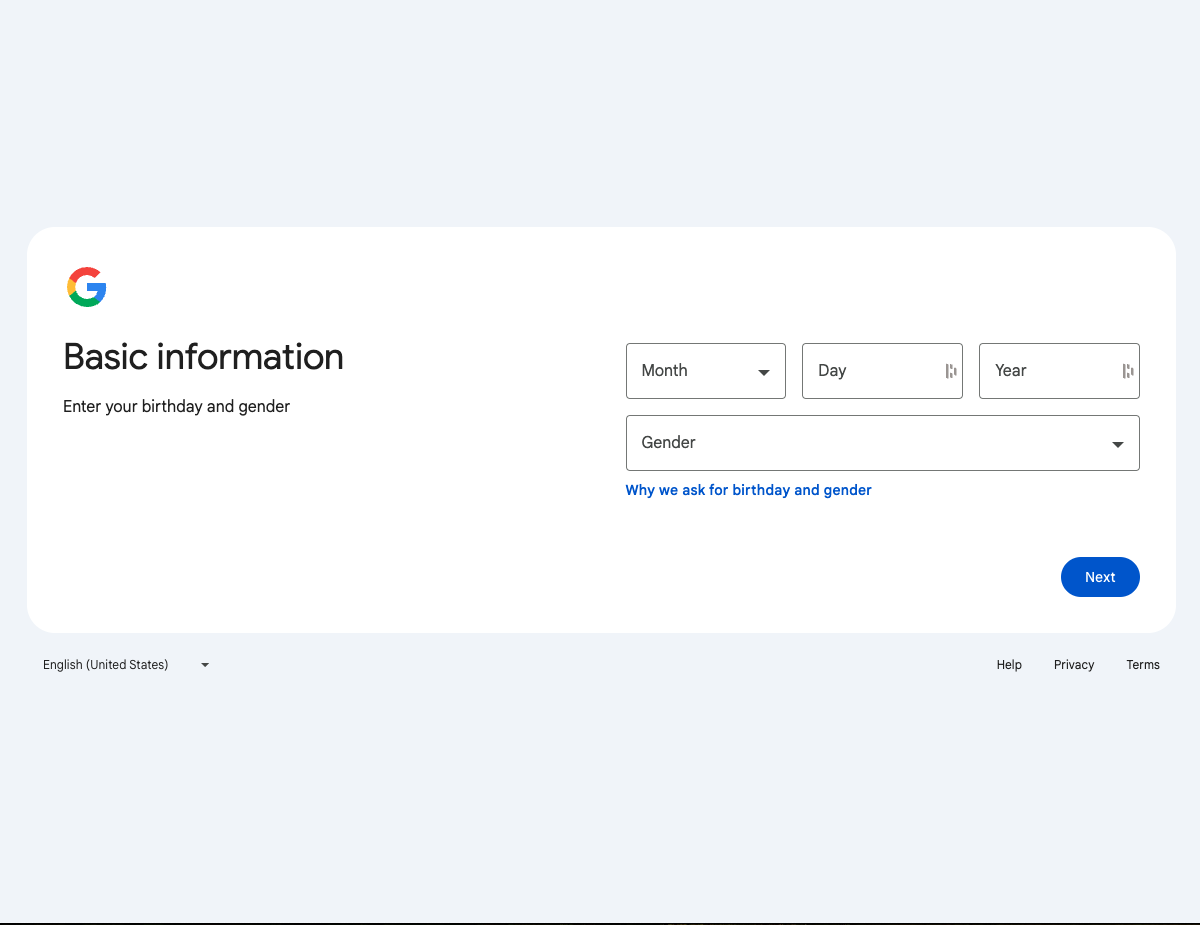Go to the Privacy page
The image size is (1200, 925).
[1074, 665]
